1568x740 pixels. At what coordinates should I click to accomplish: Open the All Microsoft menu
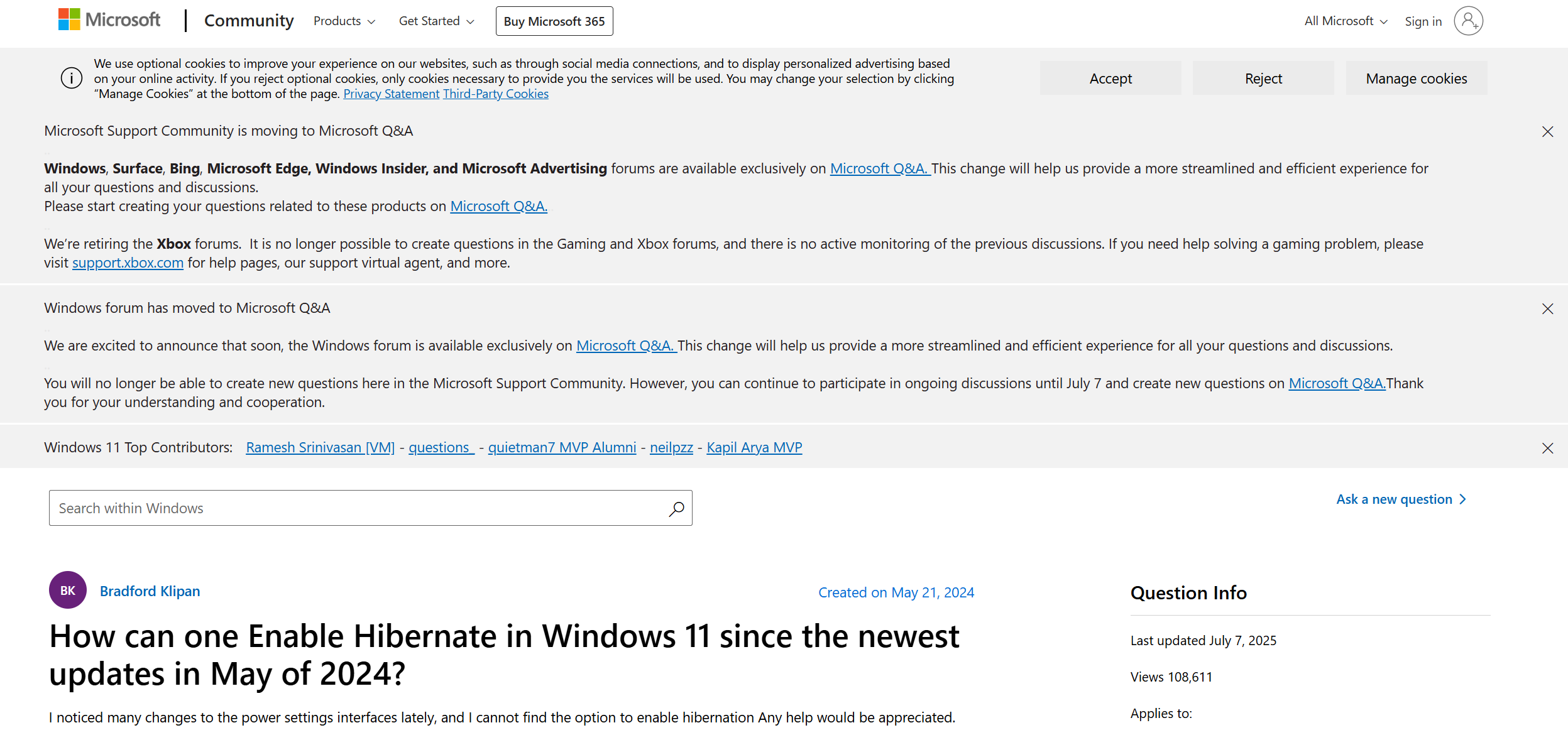tap(1346, 21)
